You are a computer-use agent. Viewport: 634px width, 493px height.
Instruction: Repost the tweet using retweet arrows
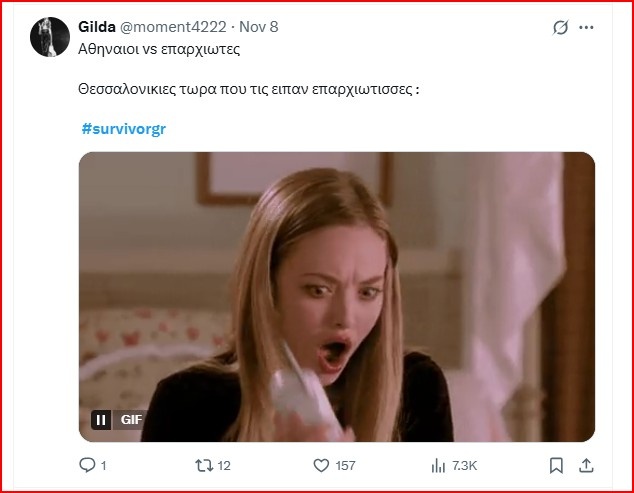pos(204,465)
